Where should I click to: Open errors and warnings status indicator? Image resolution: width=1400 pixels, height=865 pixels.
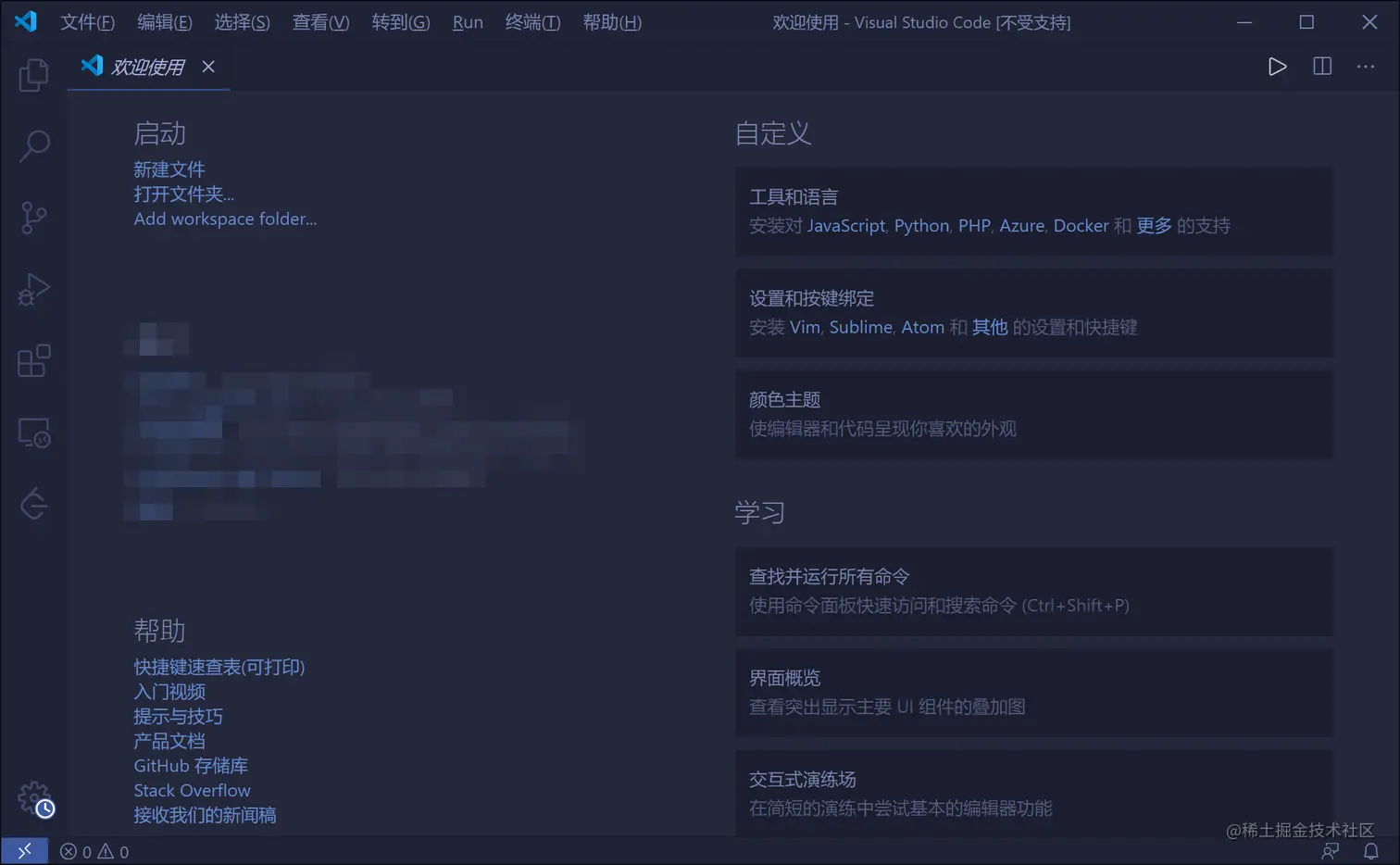point(94,851)
